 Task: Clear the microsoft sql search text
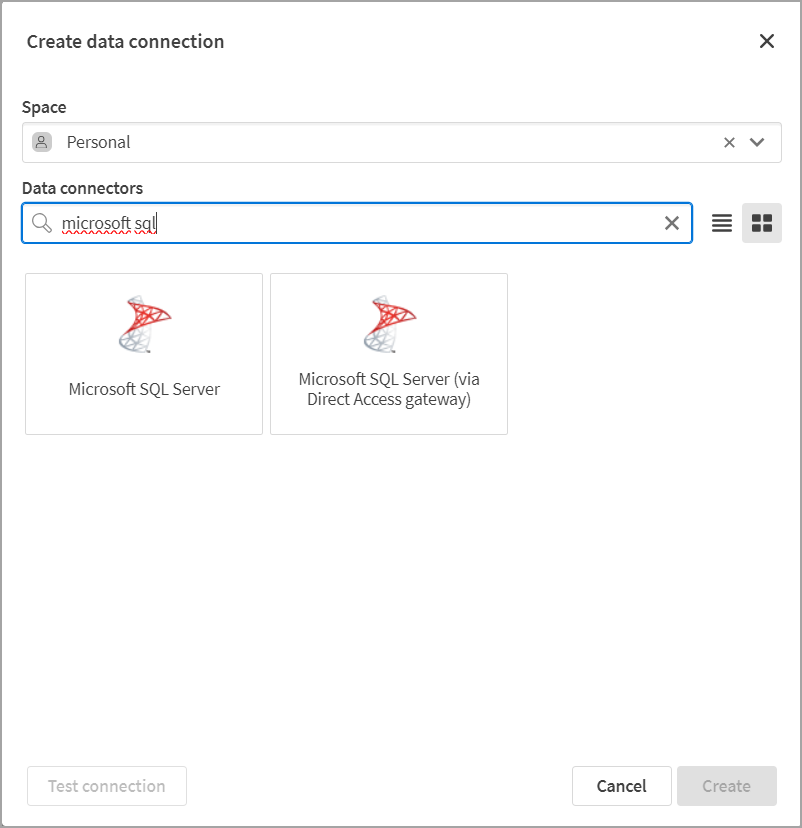672,223
